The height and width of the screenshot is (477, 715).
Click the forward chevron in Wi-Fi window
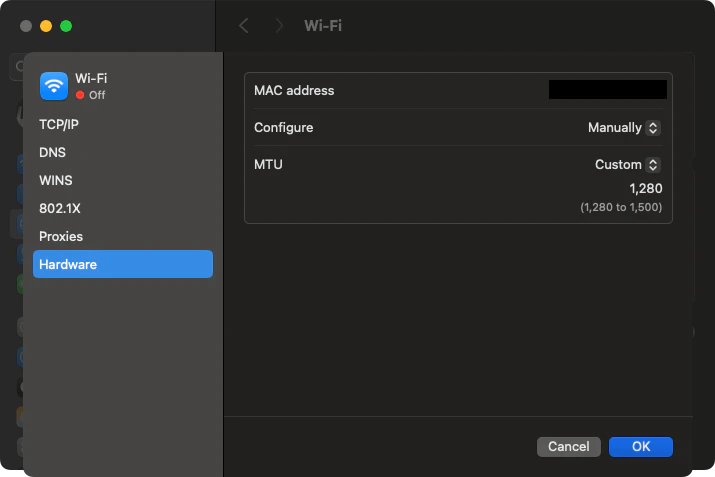click(x=279, y=26)
